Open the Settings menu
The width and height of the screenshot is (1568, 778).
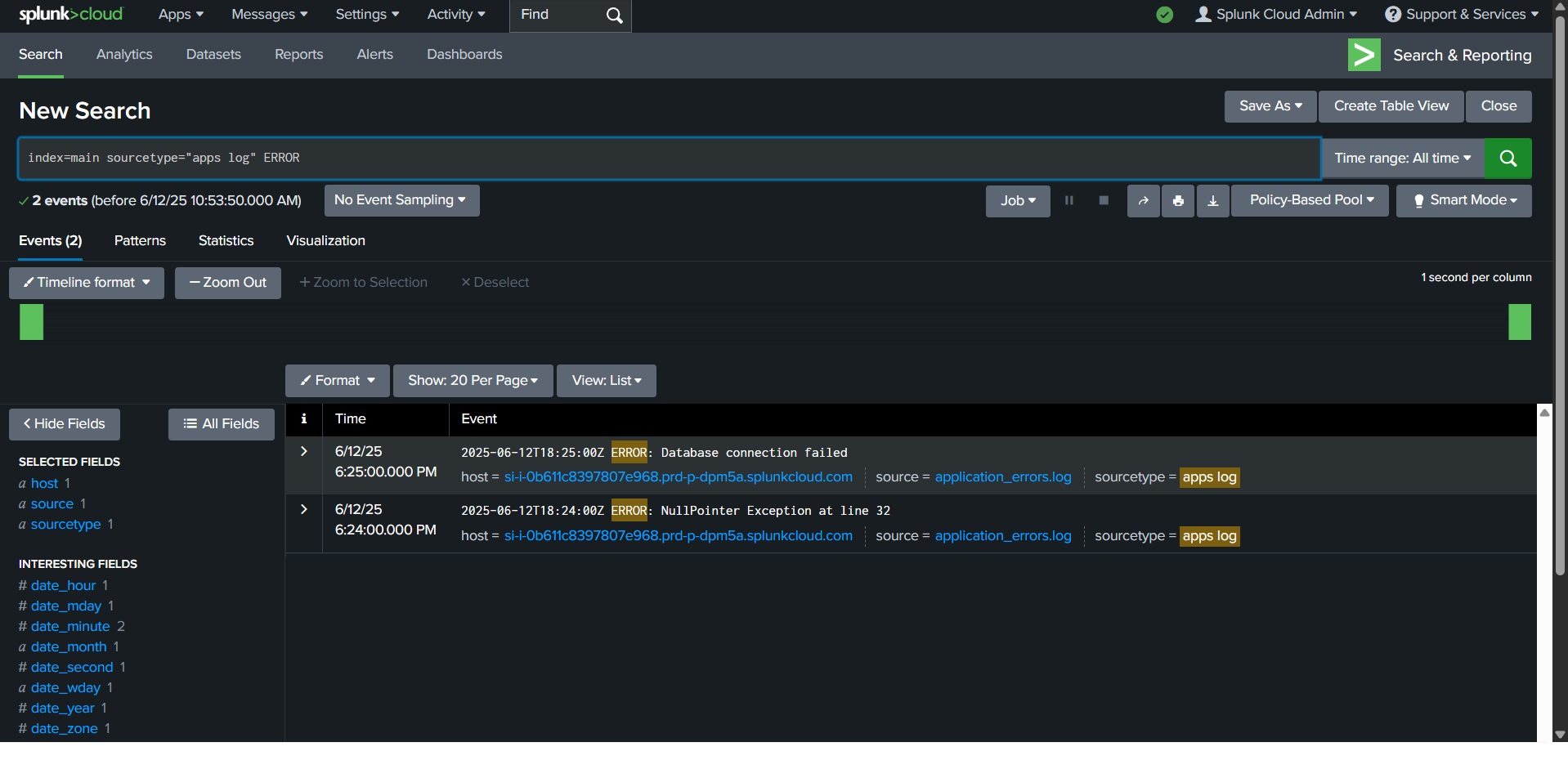coord(367,15)
